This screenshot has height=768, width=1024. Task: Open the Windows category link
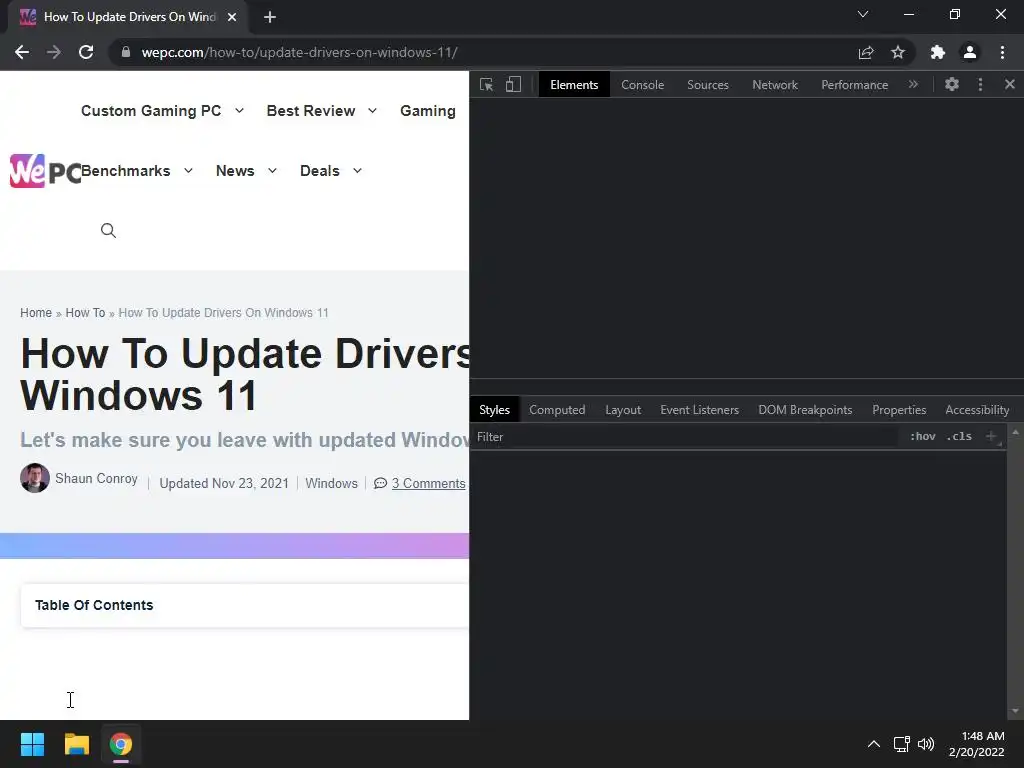tap(331, 483)
